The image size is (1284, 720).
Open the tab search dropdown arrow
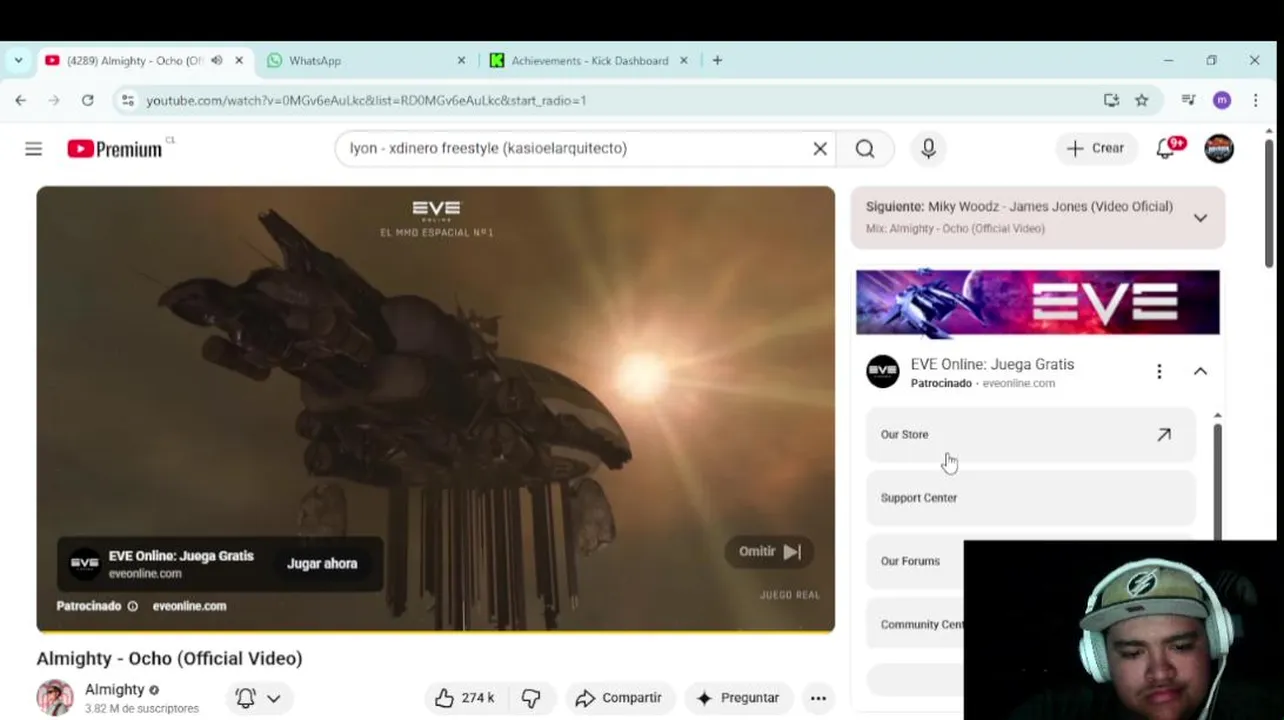[18, 60]
